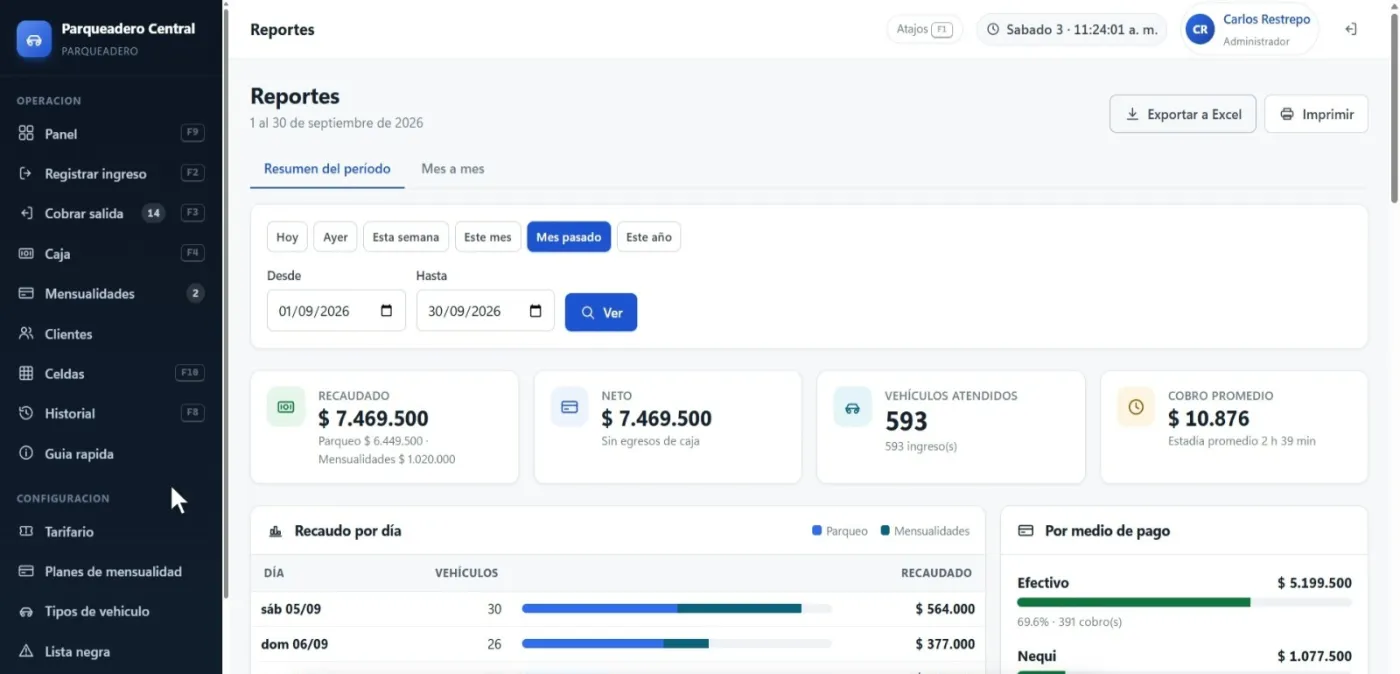Open Panel from the sidebar
The width and height of the screenshot is (1400, 674).
(x=111, y=133)
